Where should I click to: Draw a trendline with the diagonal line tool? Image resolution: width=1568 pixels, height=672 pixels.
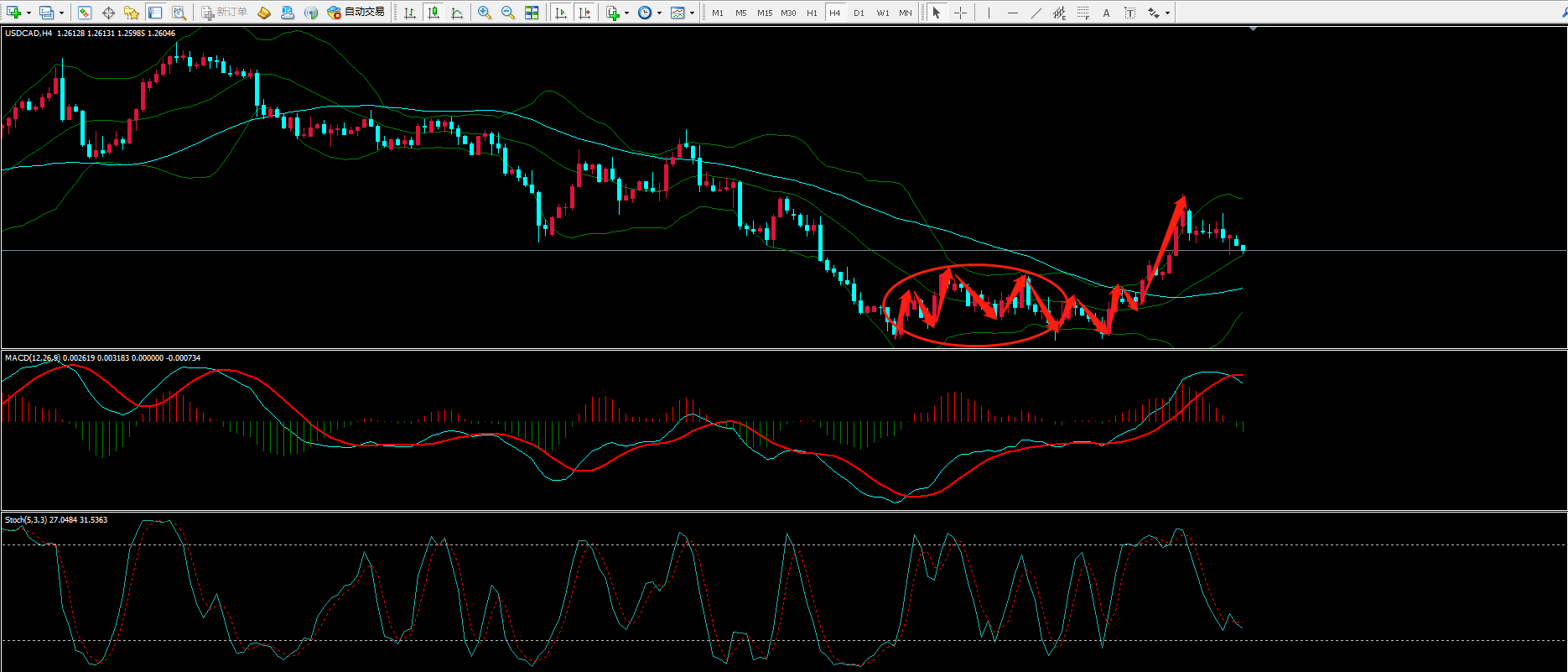tap(1036, 13)
